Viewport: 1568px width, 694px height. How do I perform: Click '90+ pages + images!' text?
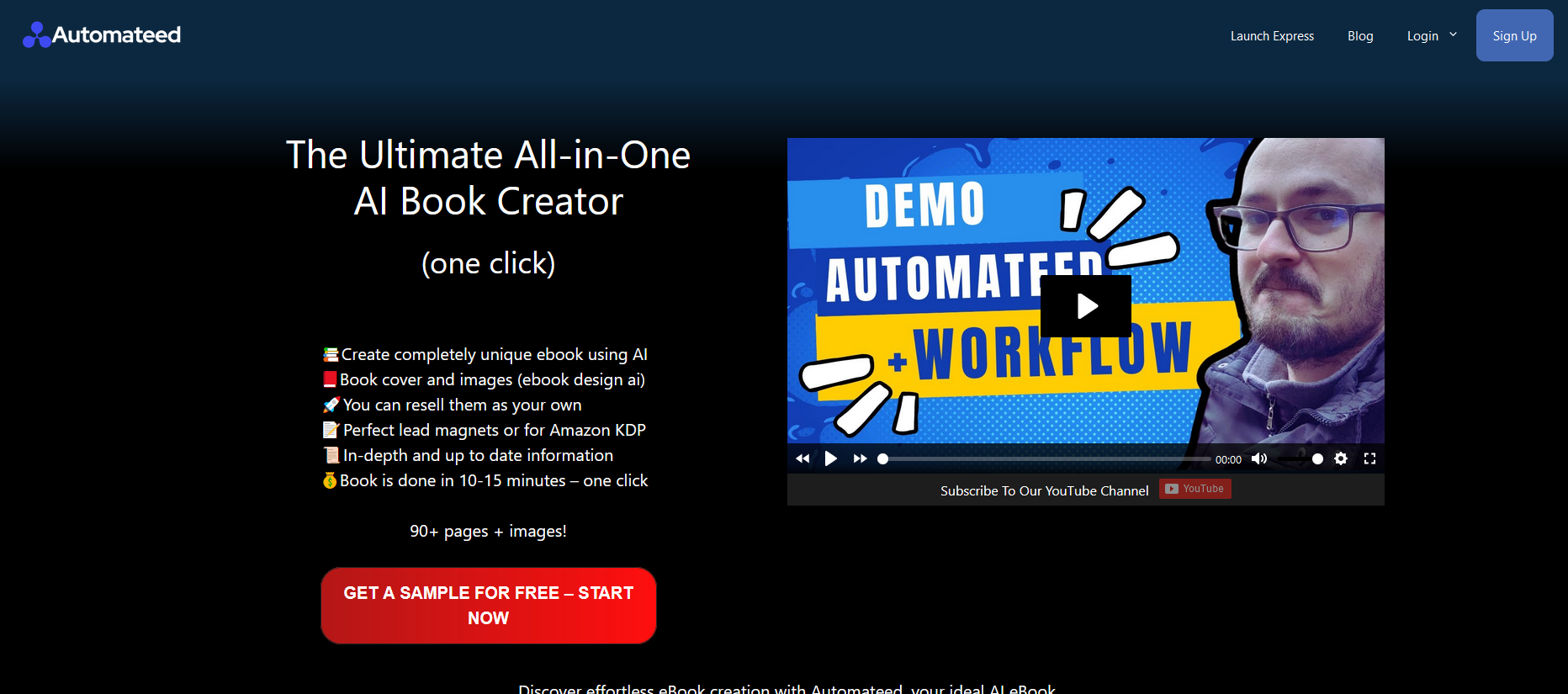coord(488,531)
